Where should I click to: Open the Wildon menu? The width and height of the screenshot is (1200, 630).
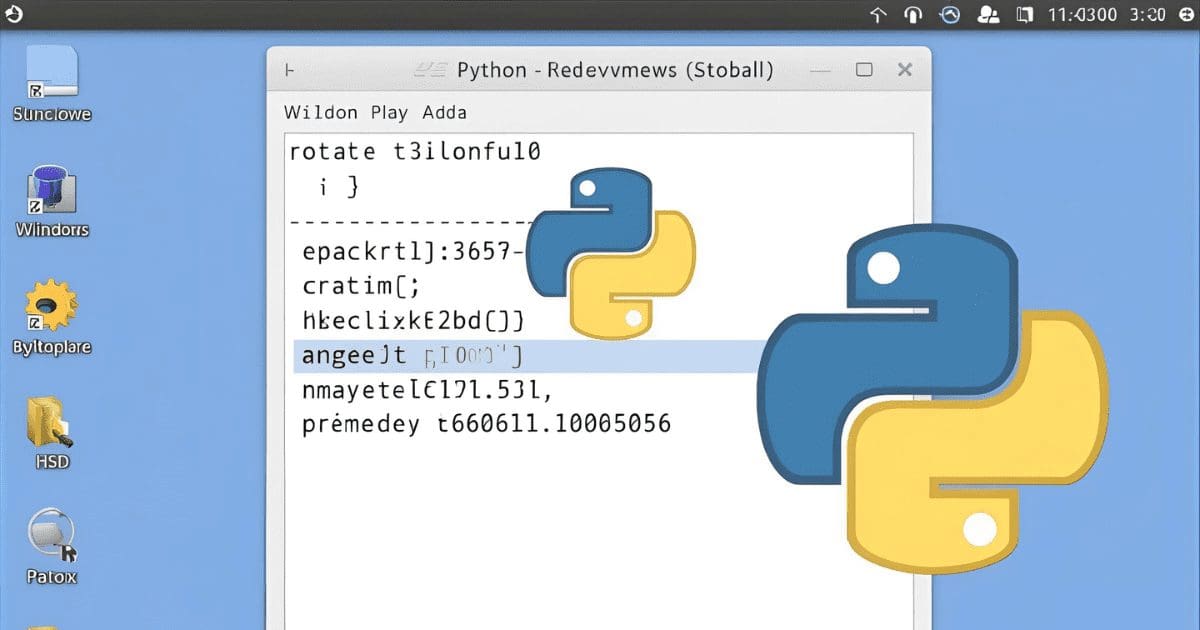pos(320,112)
